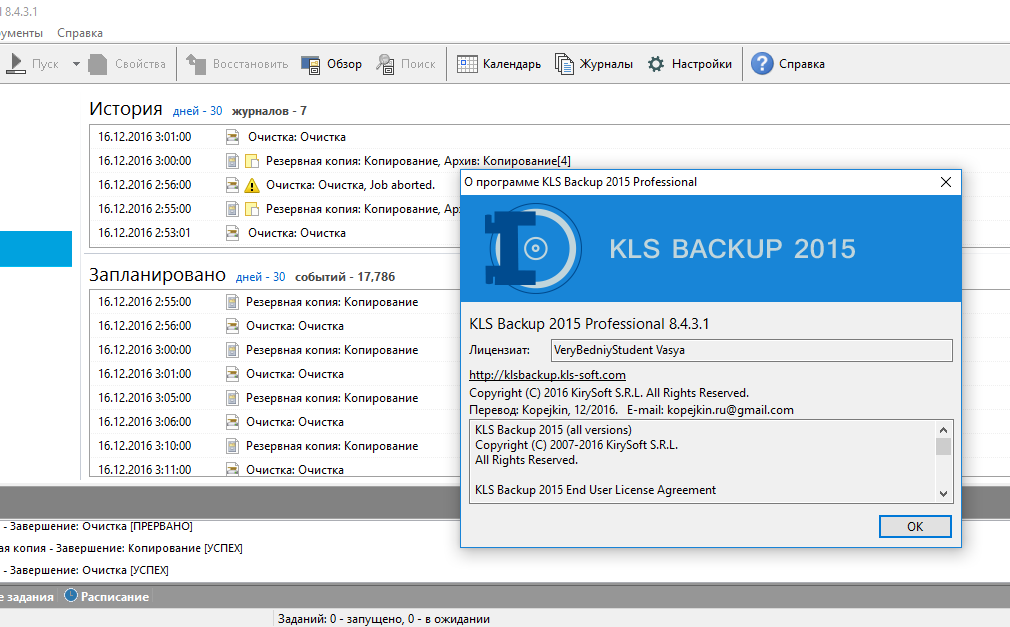The height and width of the screenshot is (627, 1010).
Task: Click the Свойства toolbar button
Action: (127, 64)
